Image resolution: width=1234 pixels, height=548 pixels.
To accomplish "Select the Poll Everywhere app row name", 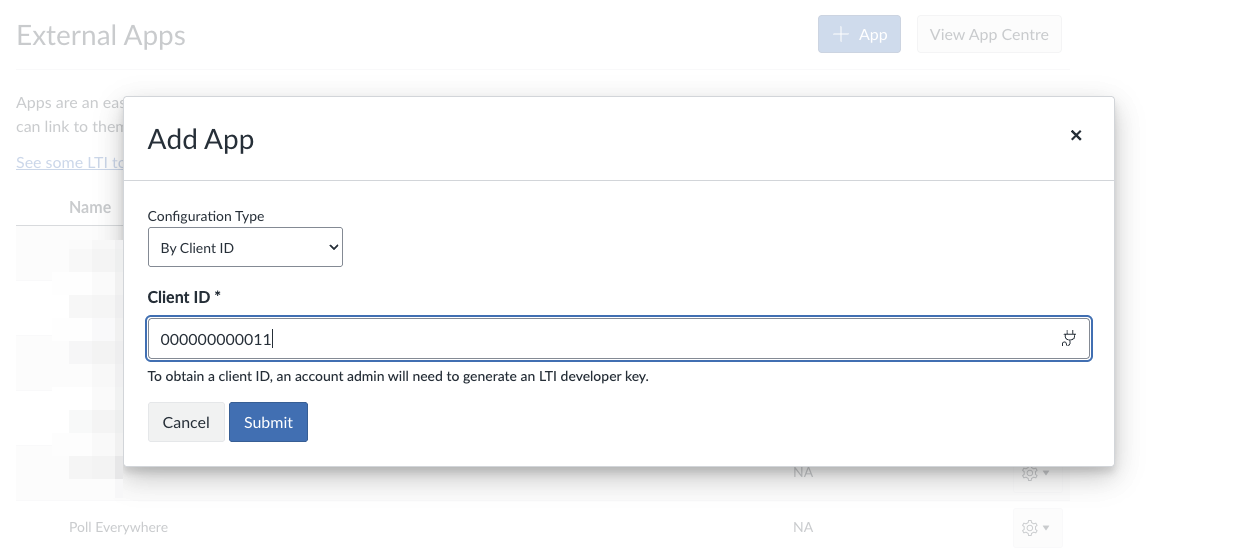I will click(x=118, y=527).
